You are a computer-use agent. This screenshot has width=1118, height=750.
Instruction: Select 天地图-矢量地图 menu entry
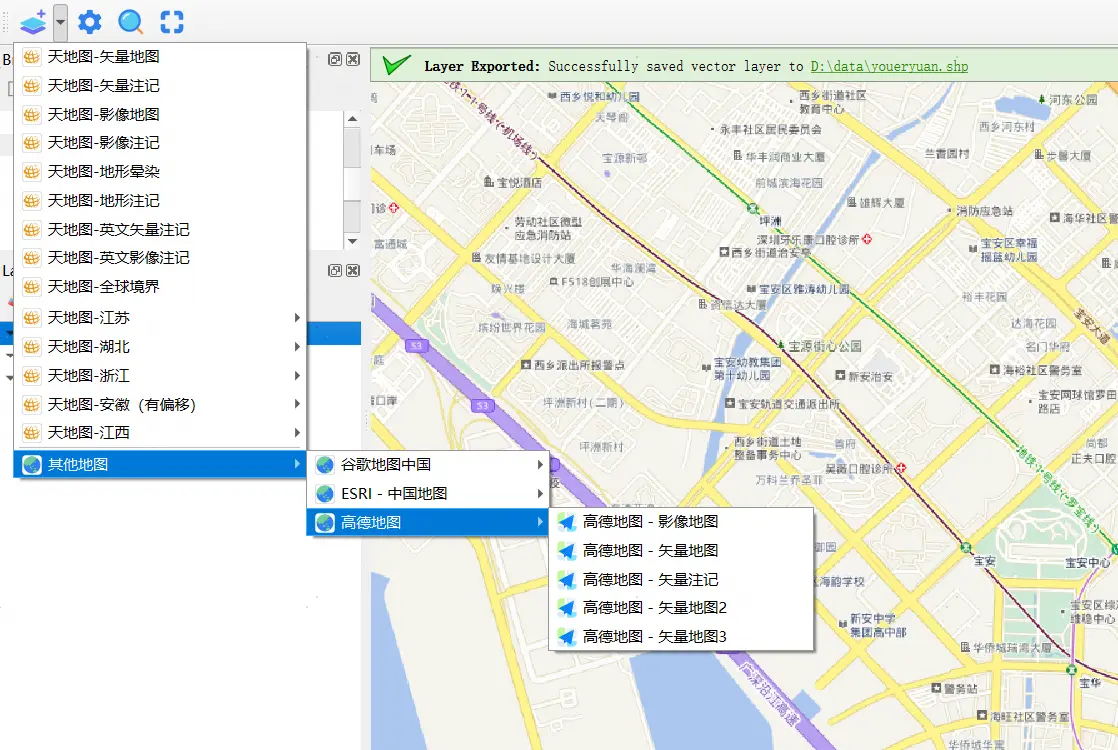160,57
